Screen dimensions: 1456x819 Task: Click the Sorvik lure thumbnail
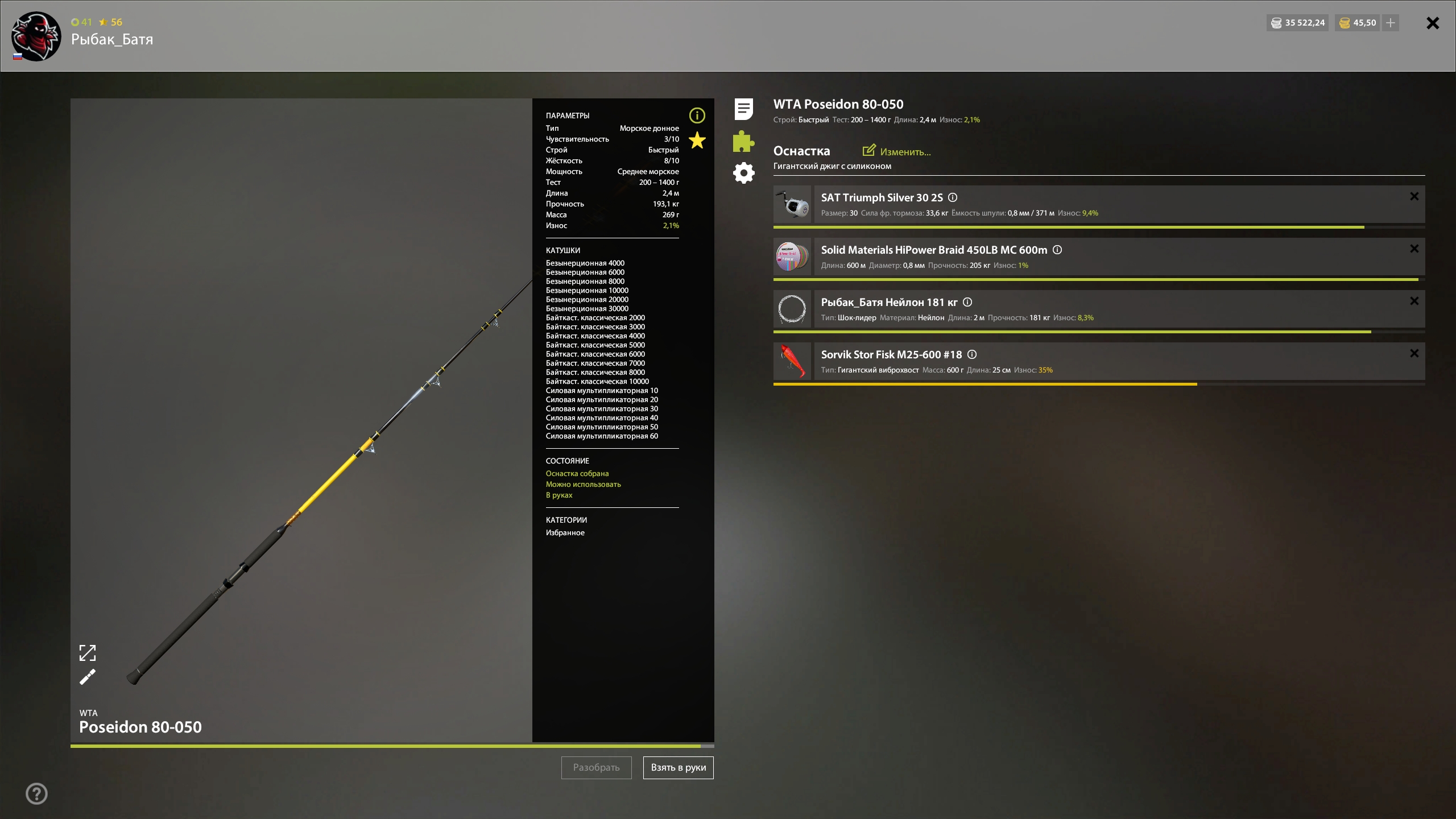(x=792, y=361)
